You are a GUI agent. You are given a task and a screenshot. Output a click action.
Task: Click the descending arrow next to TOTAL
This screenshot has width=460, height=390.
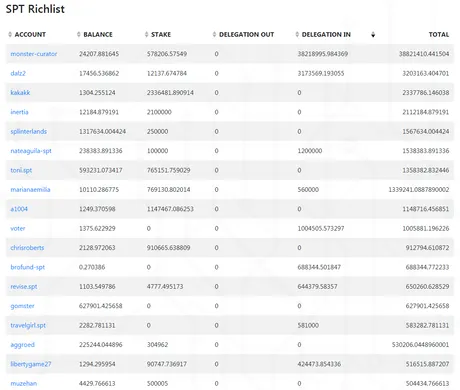pos(373,34)
